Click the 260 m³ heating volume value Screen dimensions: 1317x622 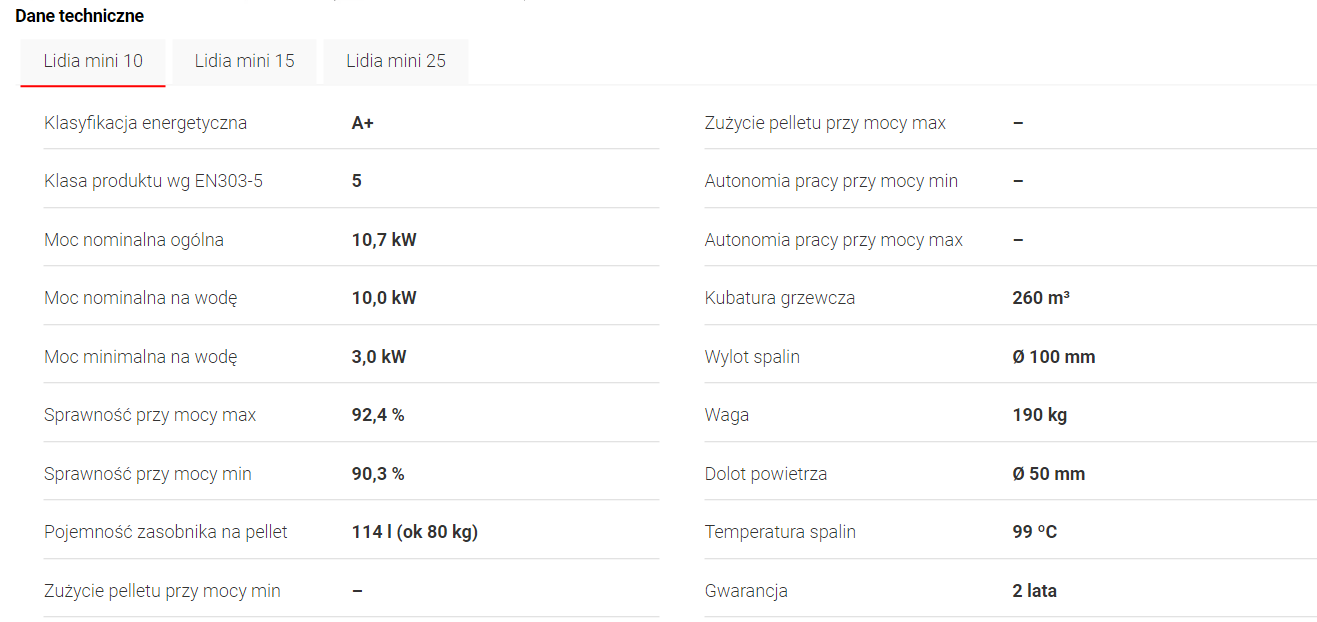pos(1041,298)
